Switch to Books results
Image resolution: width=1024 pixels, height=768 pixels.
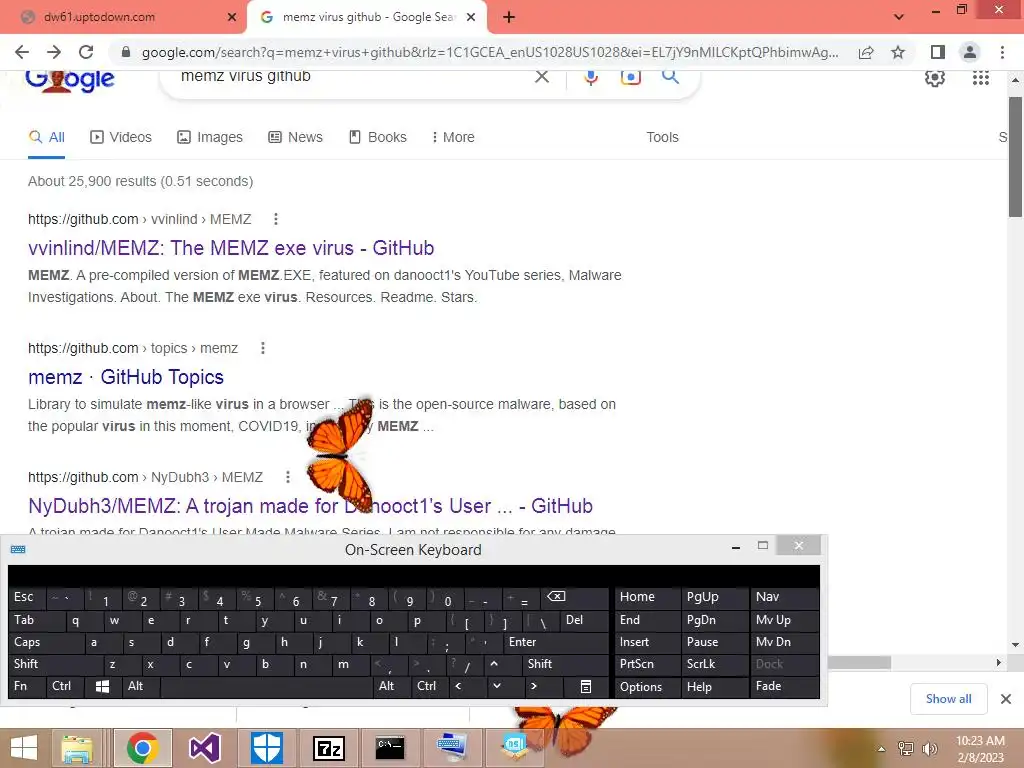coord(377,137)
